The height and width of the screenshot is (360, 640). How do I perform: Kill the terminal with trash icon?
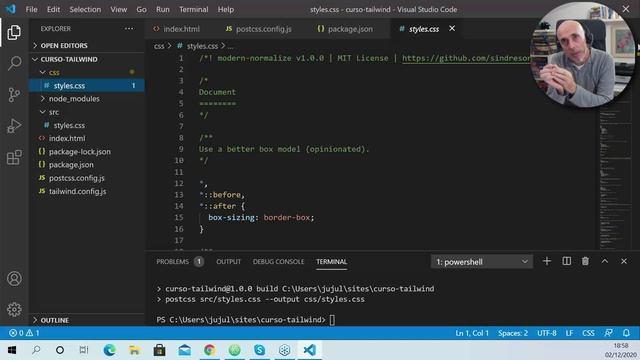point(585,261)
